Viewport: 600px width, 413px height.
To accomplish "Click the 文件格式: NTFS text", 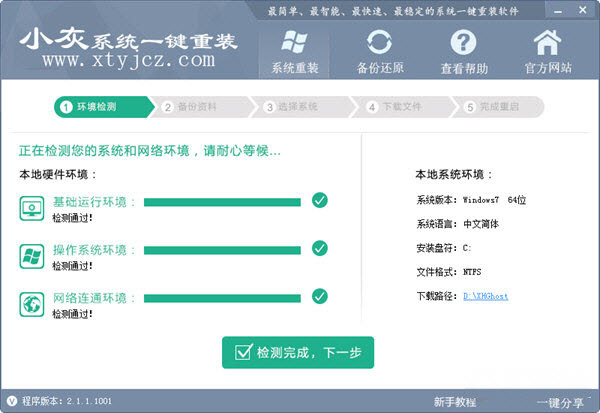I will tap(449, 272).
